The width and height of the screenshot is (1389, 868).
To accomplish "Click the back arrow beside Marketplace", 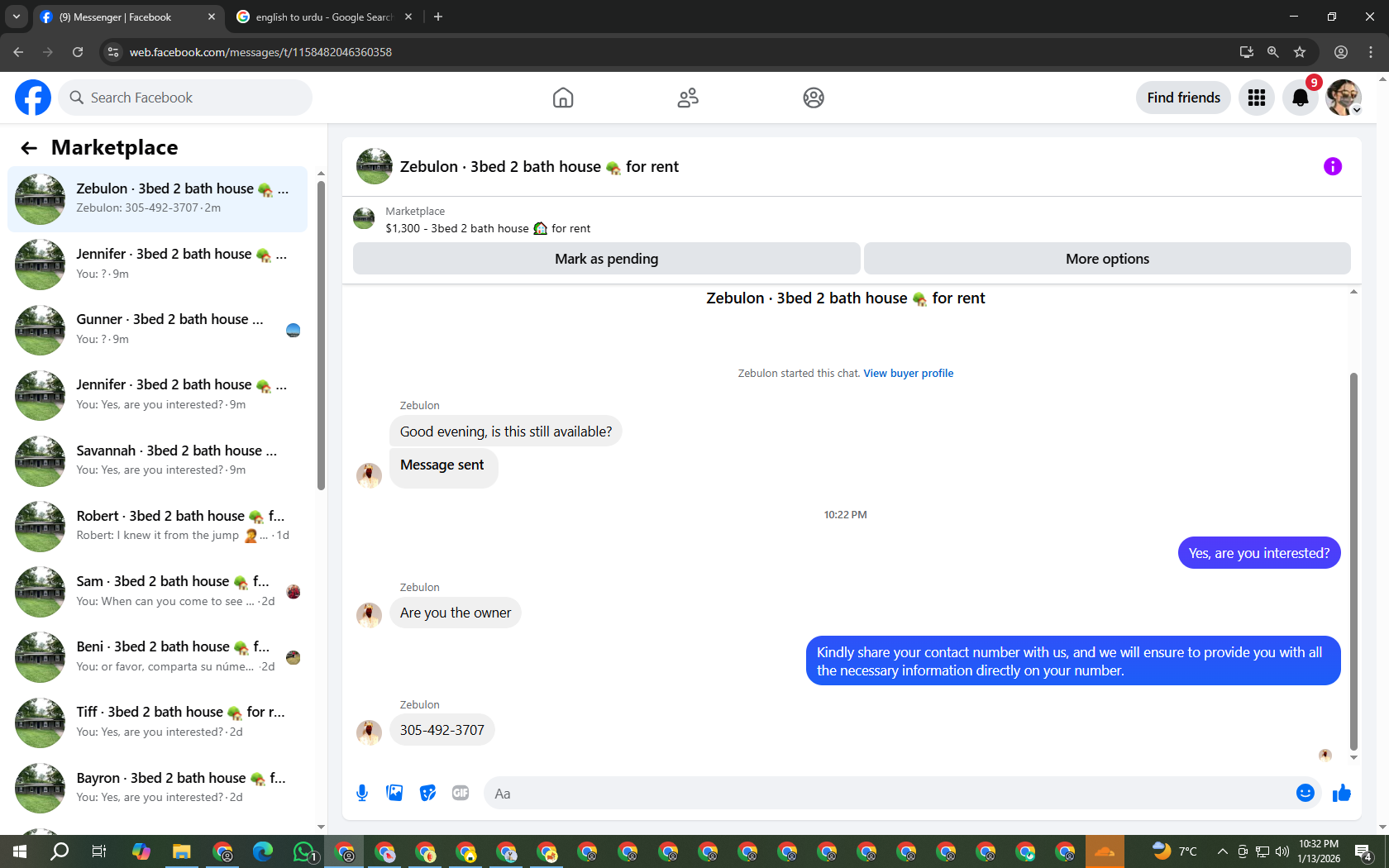I will [29, 148].
